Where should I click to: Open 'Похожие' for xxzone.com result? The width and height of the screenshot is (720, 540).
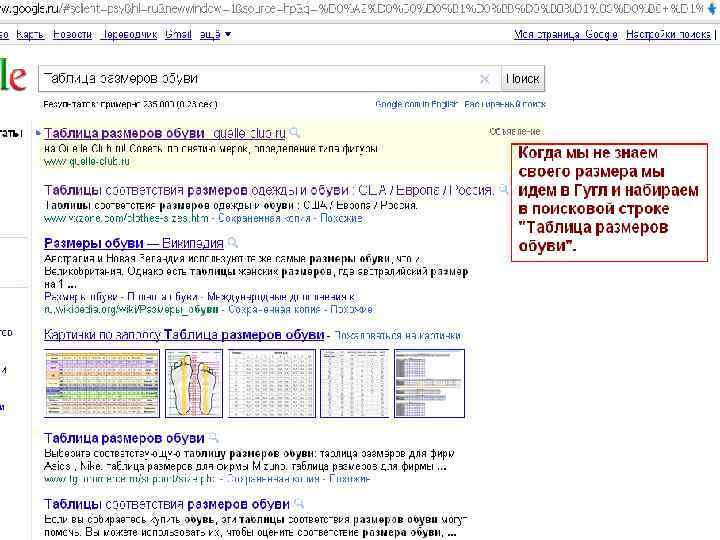(x=341, y=218)
